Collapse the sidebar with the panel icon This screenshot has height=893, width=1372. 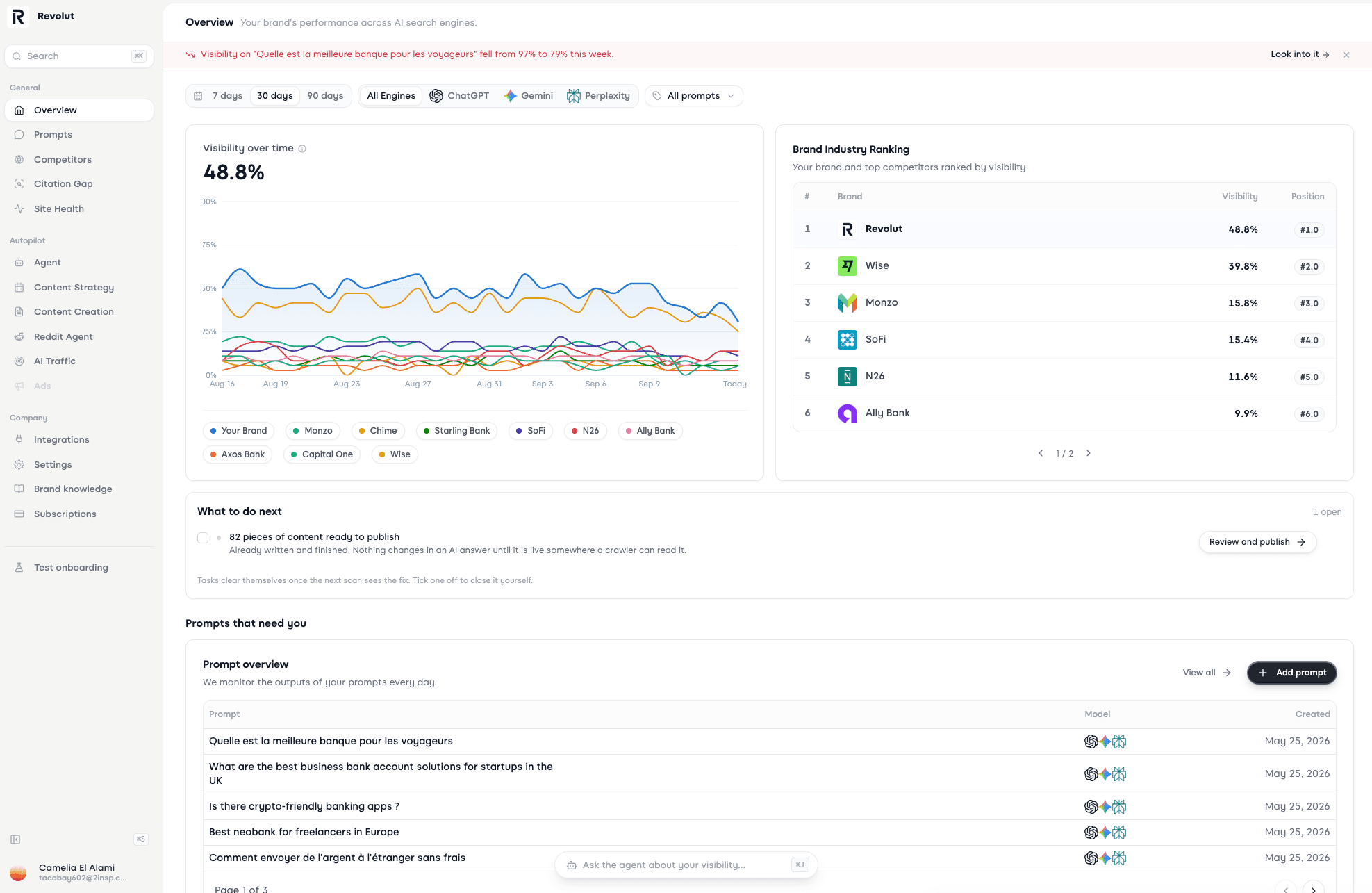pos(15,839)
